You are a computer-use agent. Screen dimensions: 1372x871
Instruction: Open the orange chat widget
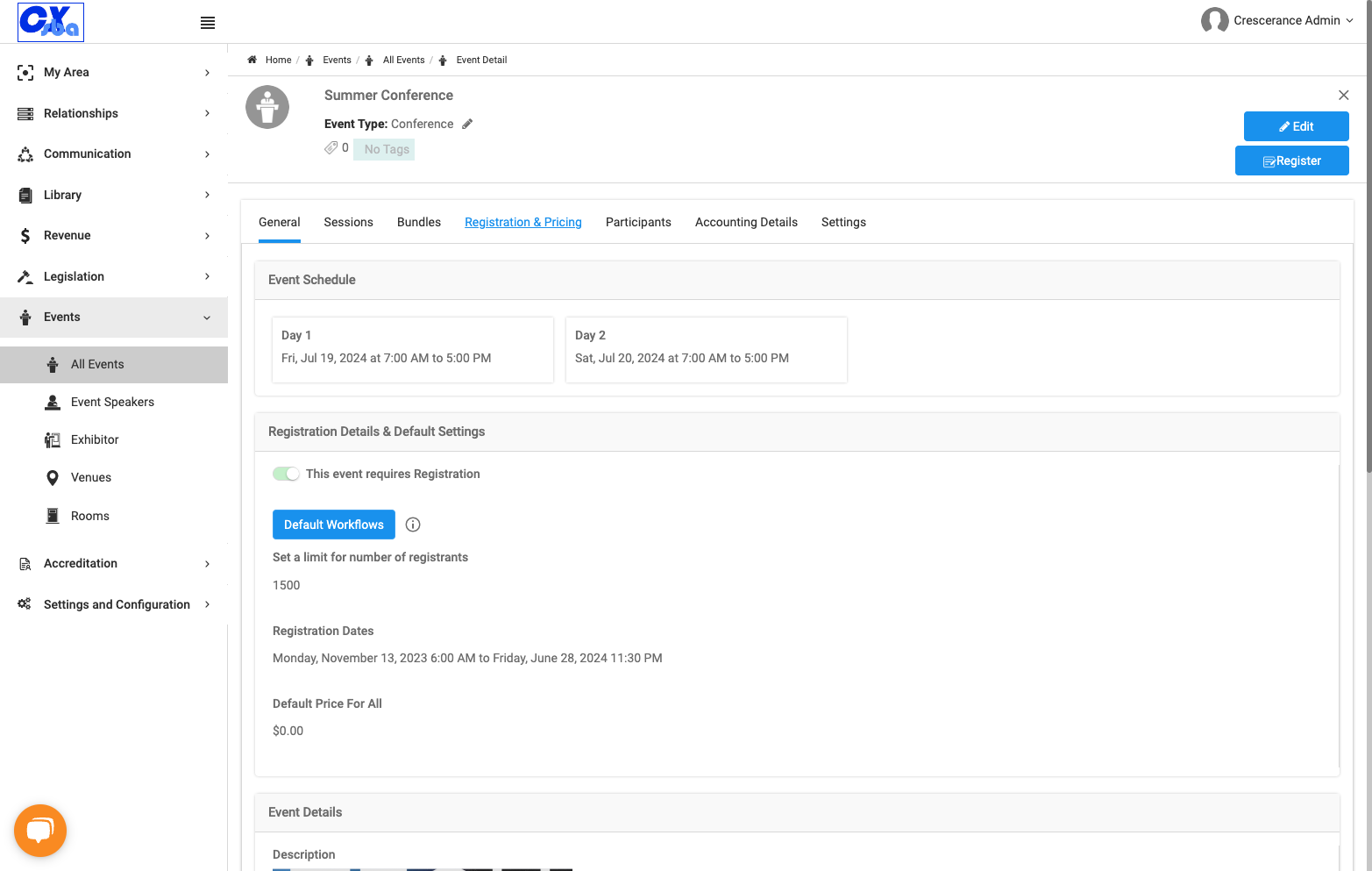pos(40,831)
